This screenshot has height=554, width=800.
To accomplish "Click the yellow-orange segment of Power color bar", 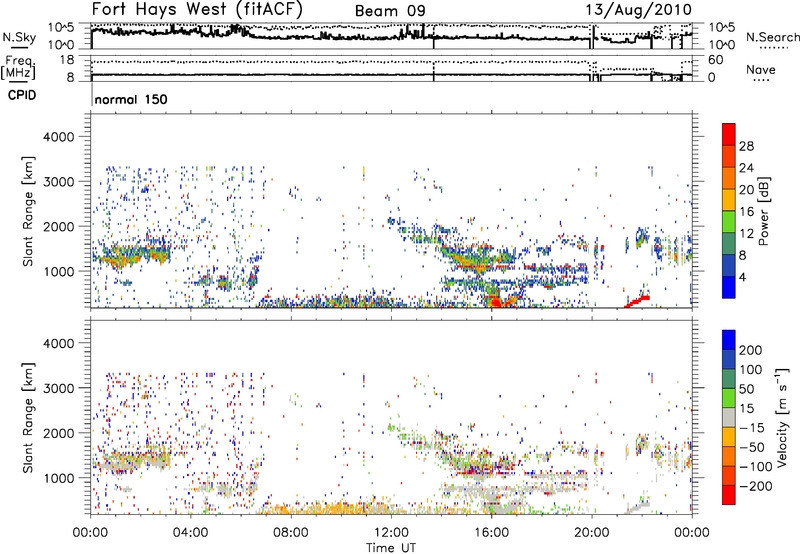I will point(729,199).
